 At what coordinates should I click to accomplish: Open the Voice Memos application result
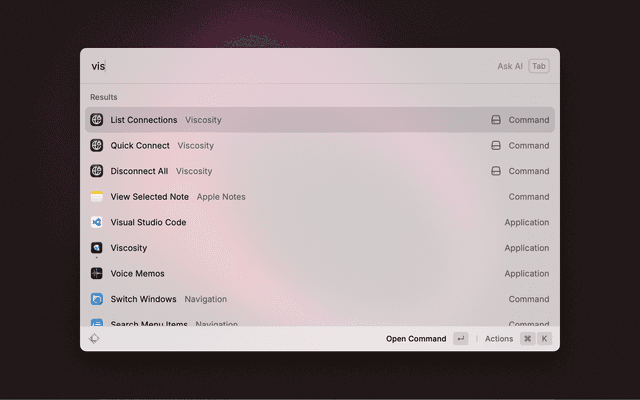137,274
